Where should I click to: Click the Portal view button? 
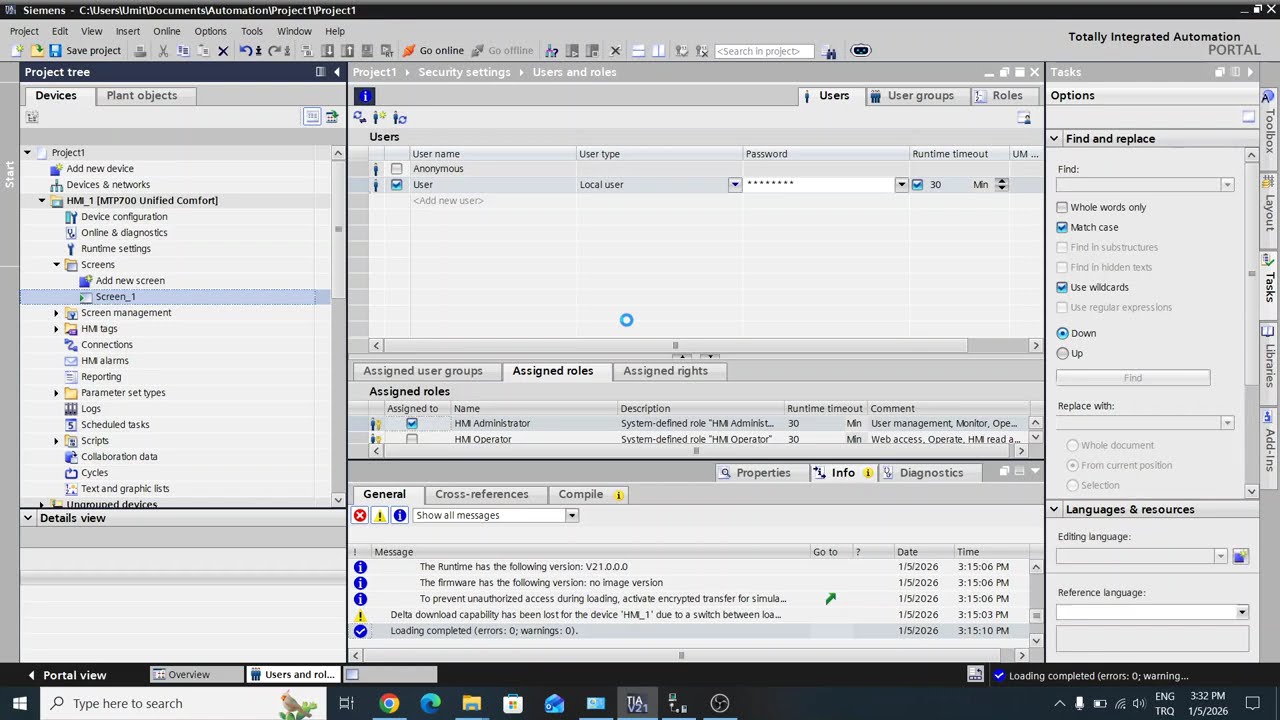pos(66,675)
